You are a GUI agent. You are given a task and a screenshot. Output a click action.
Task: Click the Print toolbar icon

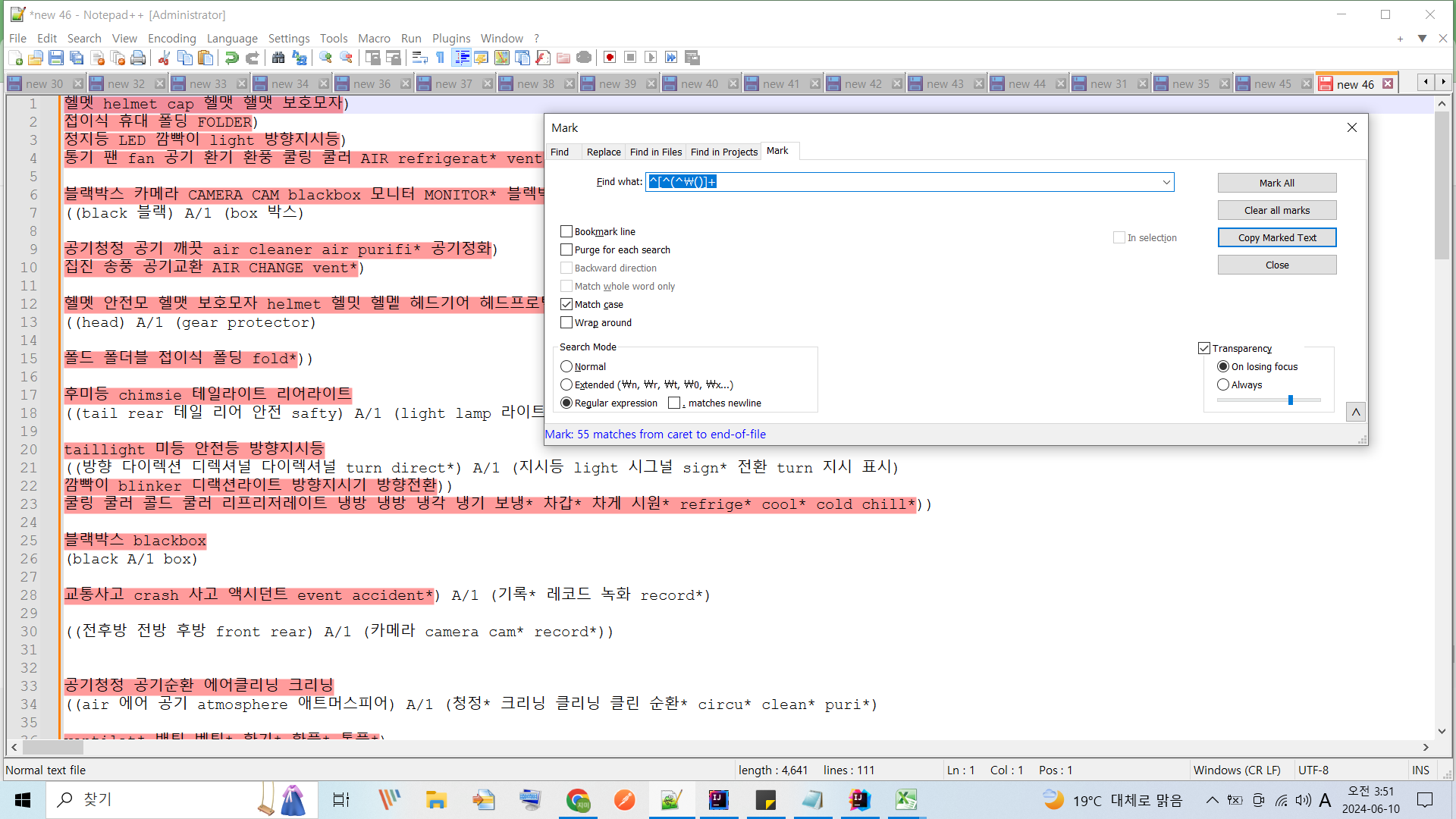pyautogui.click(x=138, y=58)
